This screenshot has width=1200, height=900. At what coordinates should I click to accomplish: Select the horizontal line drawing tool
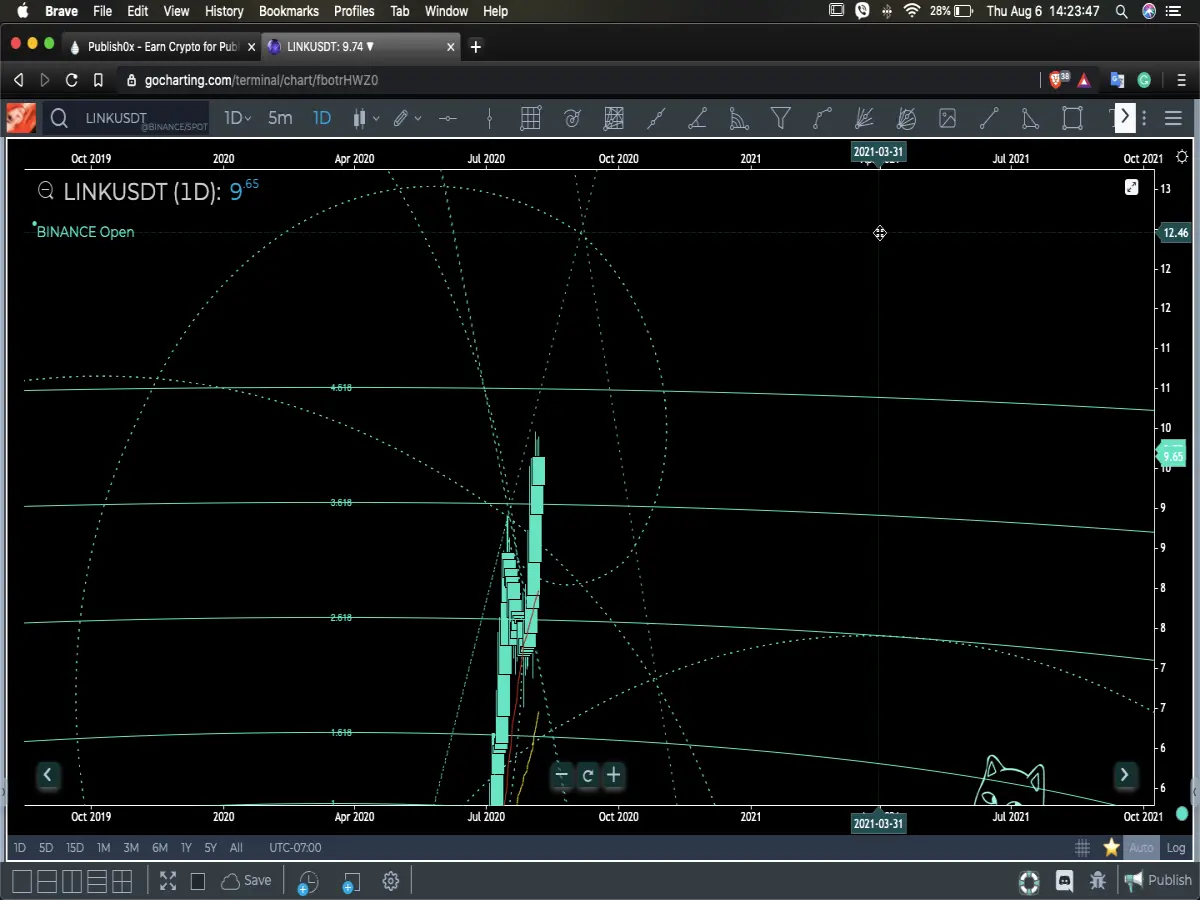point(447,118)
